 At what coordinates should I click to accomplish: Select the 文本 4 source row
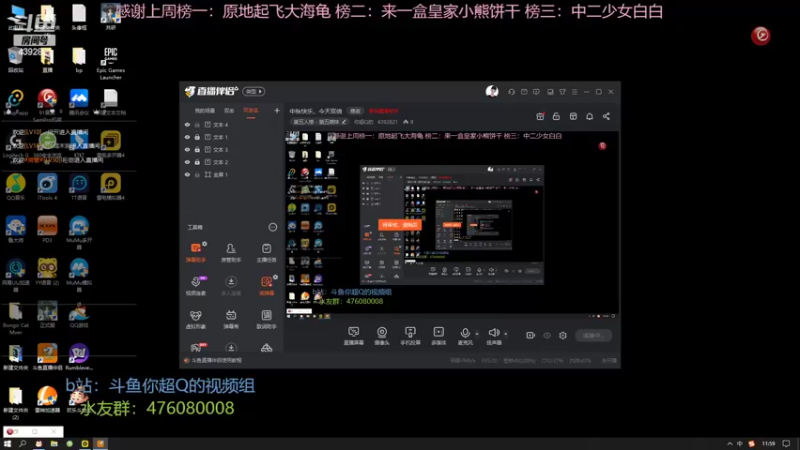(x=233, y=124)
